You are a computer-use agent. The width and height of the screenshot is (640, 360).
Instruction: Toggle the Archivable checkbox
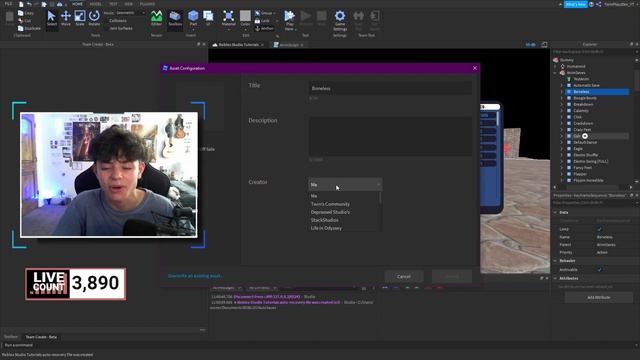(599, 269)
